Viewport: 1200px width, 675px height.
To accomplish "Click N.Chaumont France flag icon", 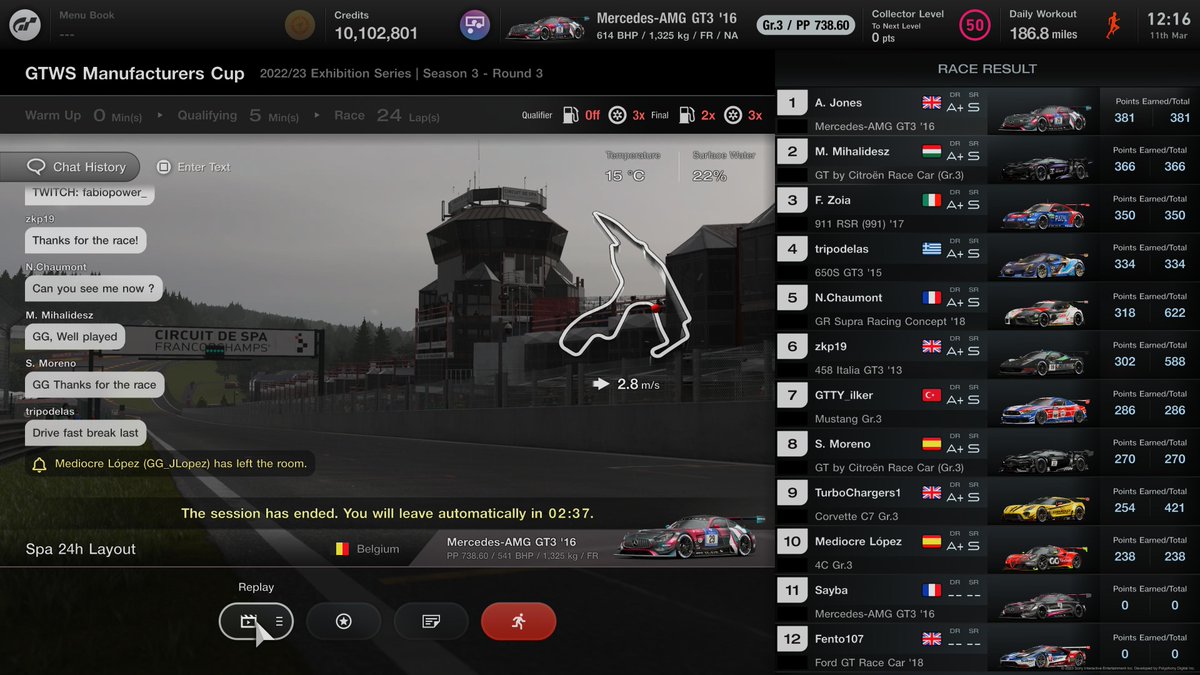I will [932, 297].
